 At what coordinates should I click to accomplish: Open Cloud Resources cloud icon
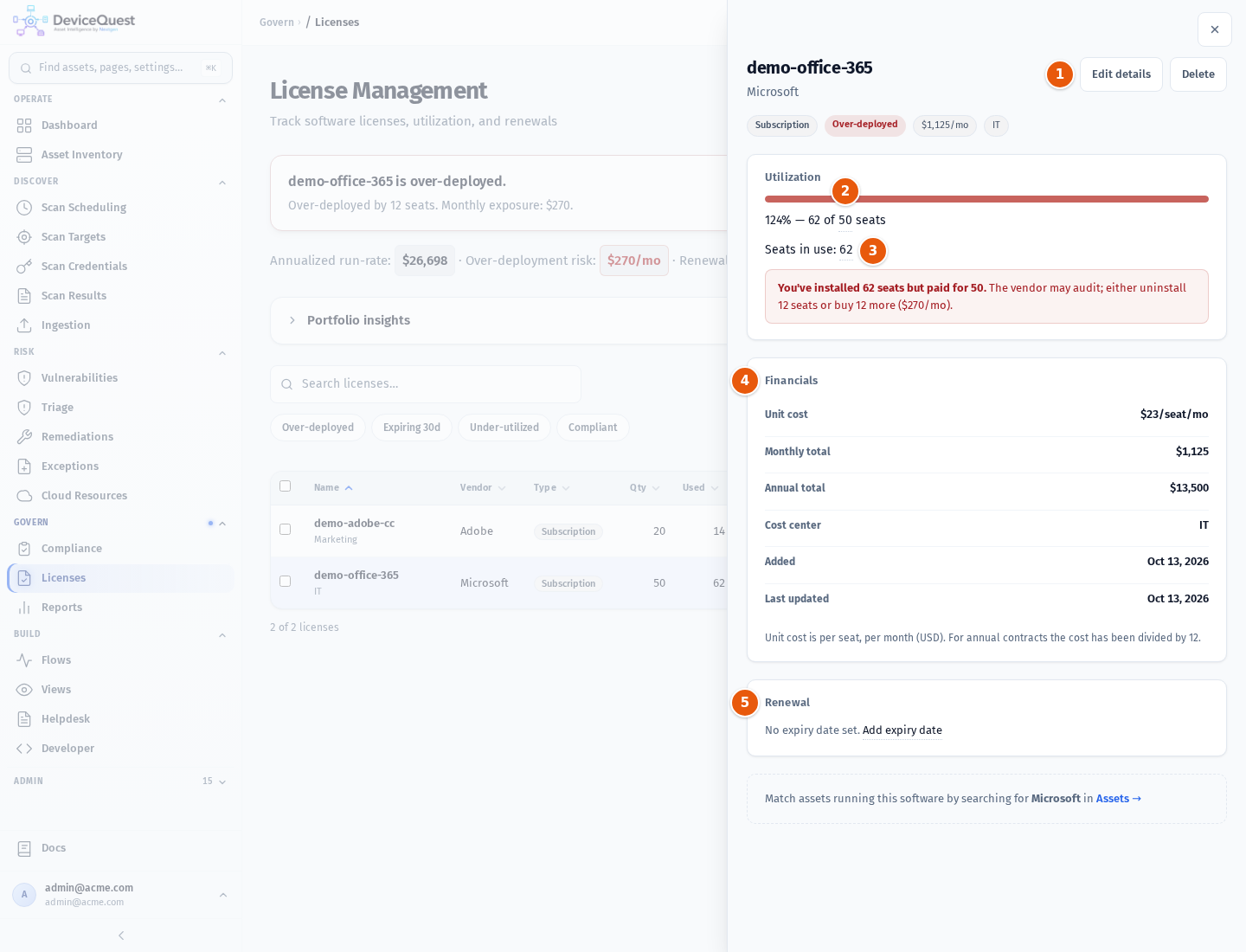[24, 496]
